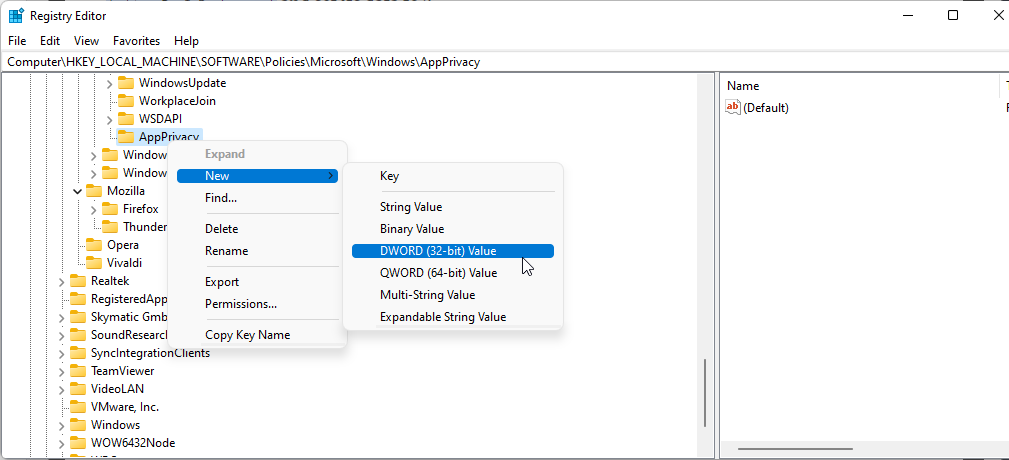Select Permissions... in the context menu
This screenshot has height=460, width=1009.
click(x=241, y=304)
